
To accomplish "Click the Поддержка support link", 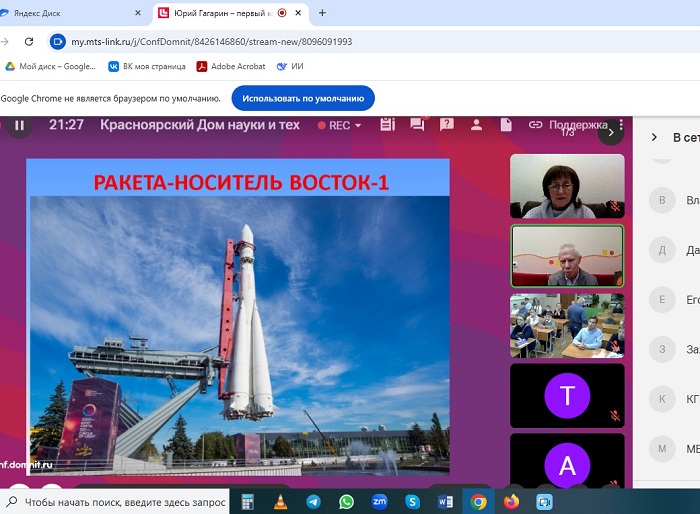I will click(x=569, y=125).
